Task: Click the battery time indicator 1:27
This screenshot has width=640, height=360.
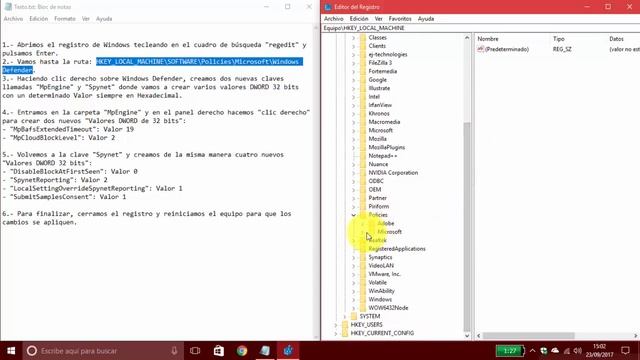Action: pos(510,351)
